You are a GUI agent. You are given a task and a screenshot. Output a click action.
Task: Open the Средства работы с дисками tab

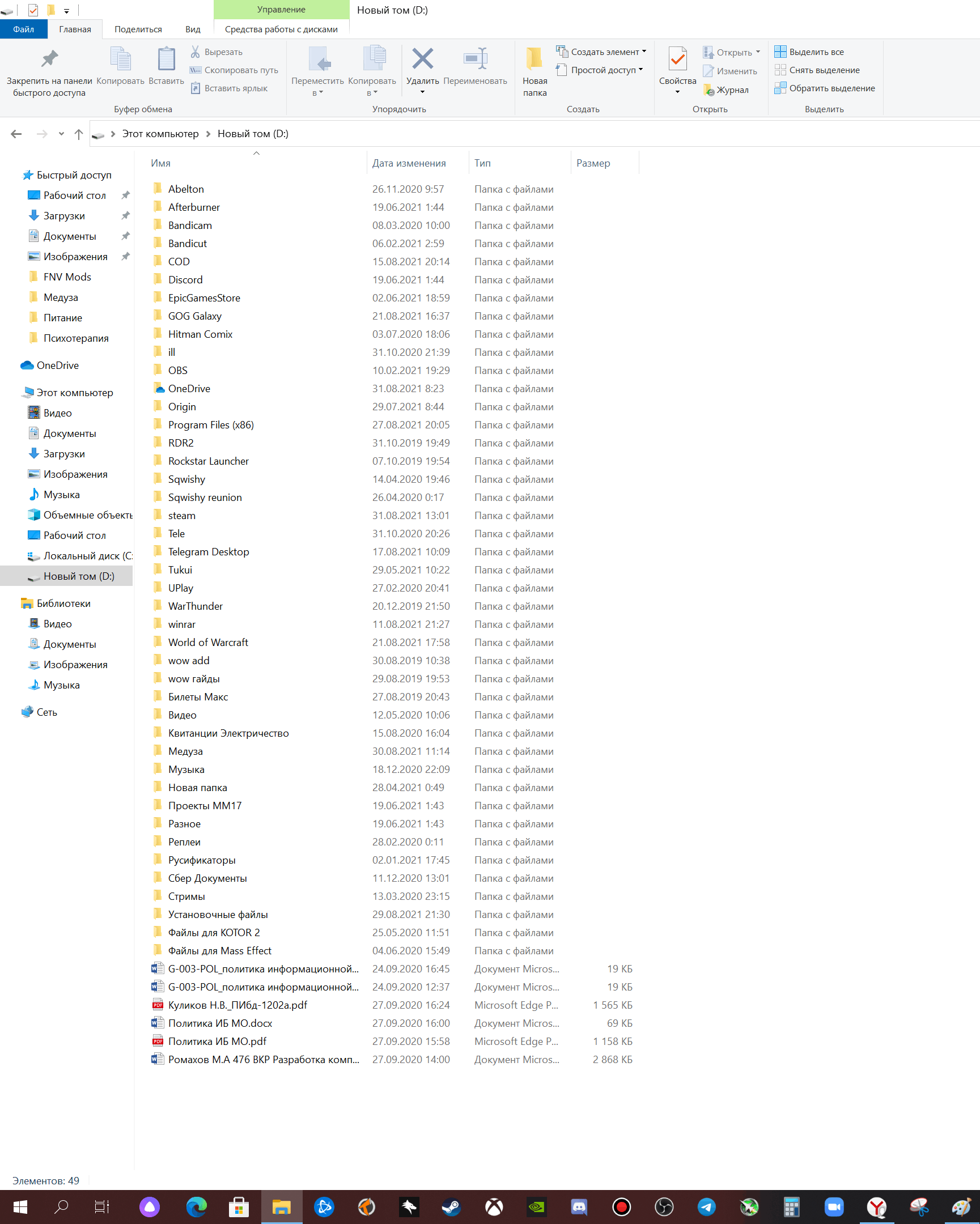point(281,29)
